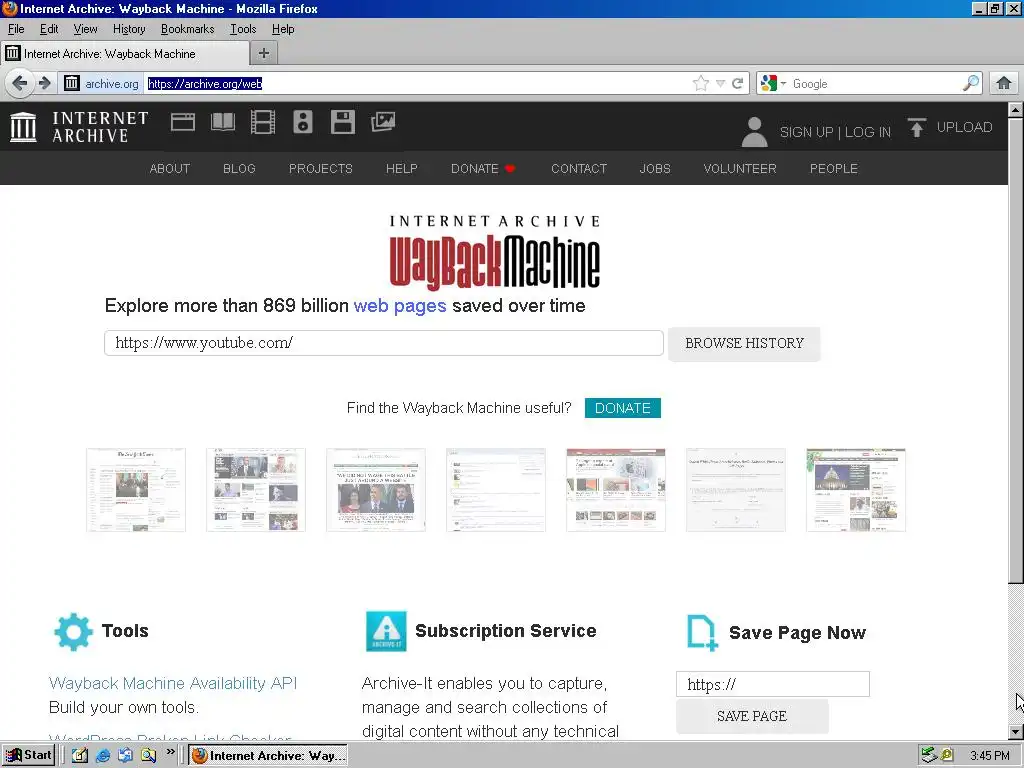Viewport: 1024px width, 768px height.
Task: Click the LOG IN link
Action: (868, 132)
